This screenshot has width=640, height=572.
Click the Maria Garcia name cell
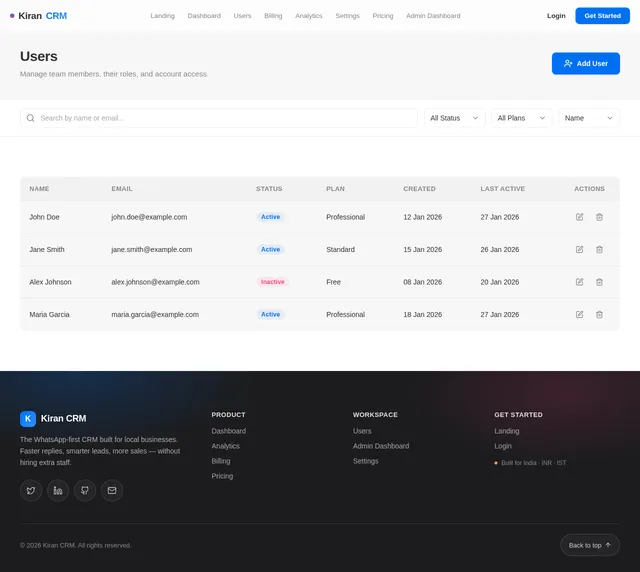point(49,314)
